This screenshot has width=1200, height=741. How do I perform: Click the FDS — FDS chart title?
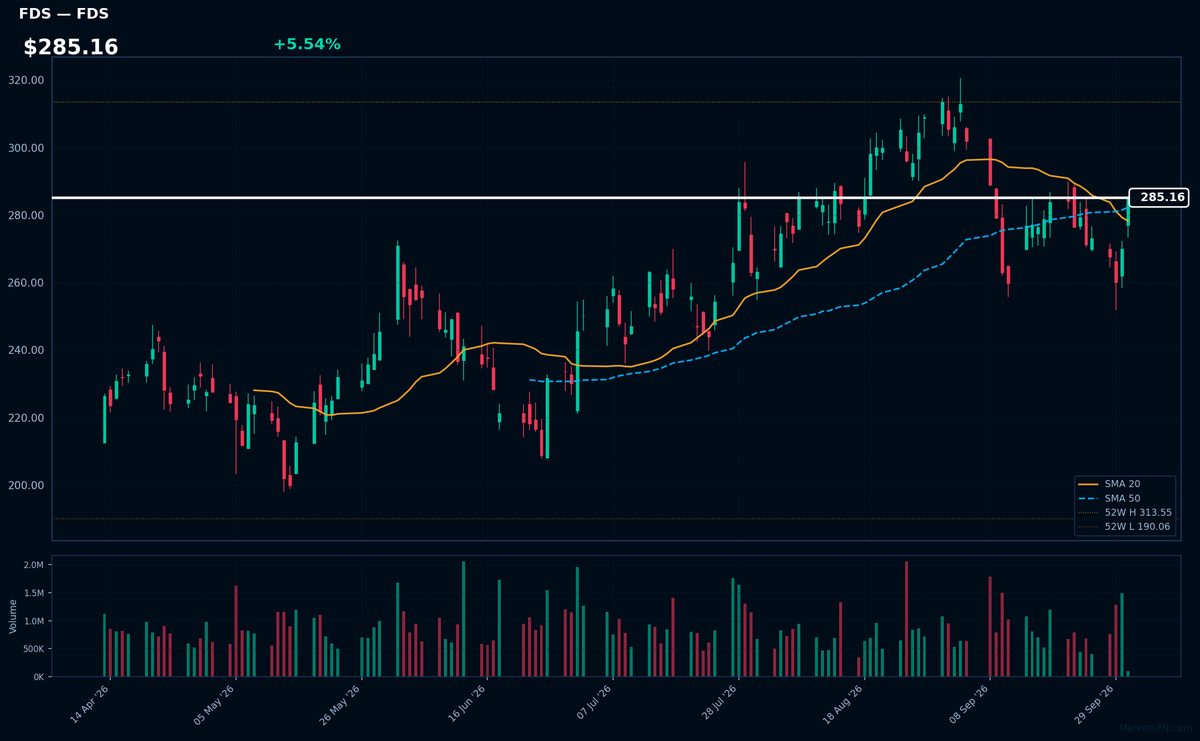[64, 14]
